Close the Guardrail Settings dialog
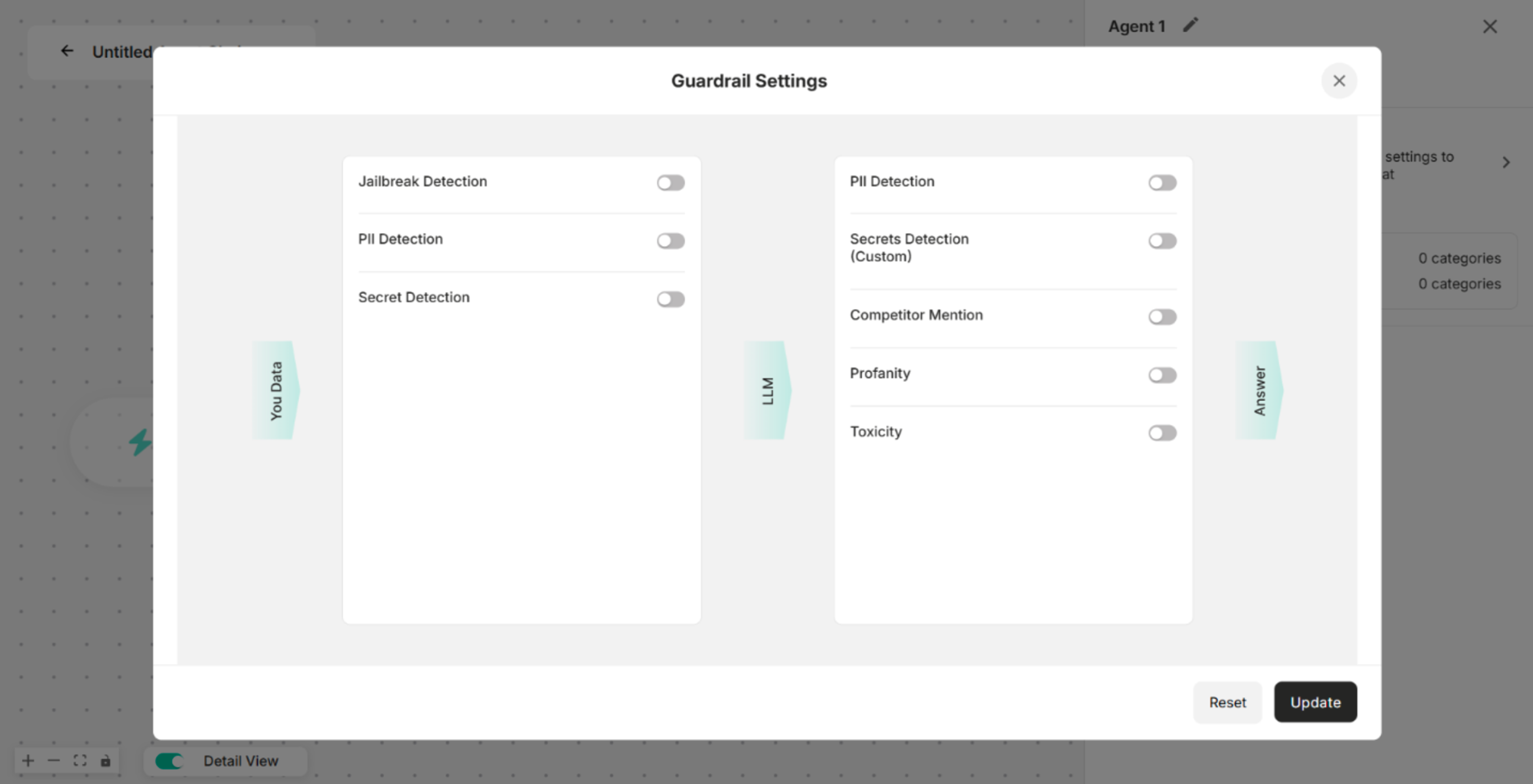1533x784 pixels. 1339,81
